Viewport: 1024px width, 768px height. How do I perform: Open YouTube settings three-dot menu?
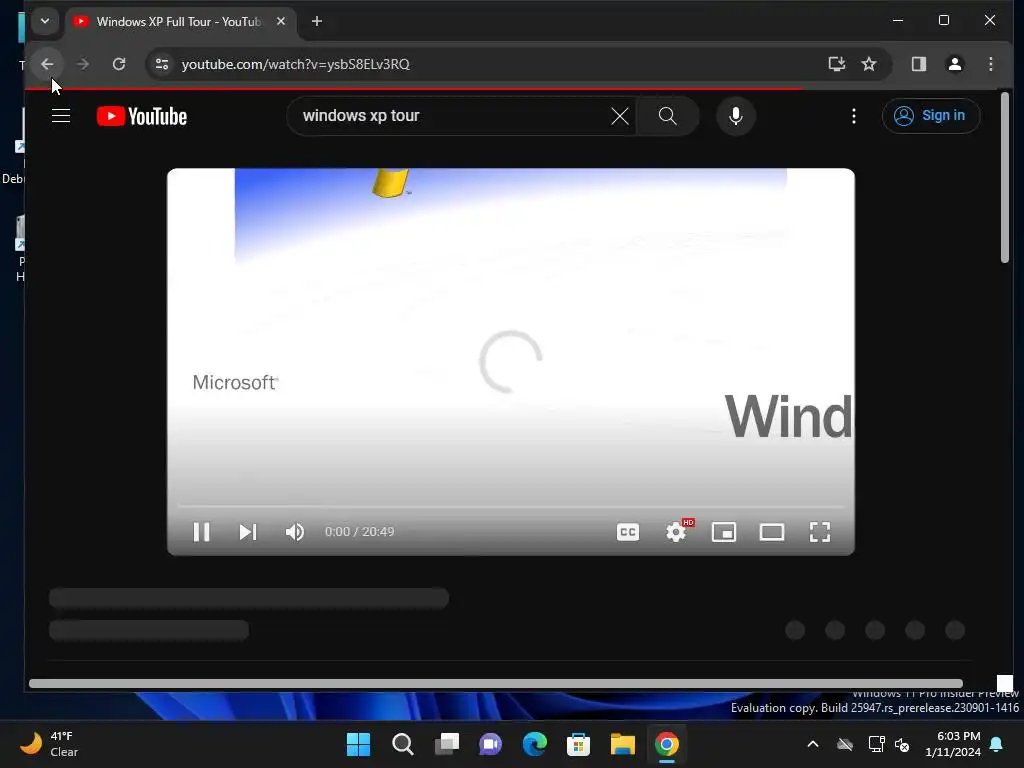pyautogui.click(x=854, y=116)
